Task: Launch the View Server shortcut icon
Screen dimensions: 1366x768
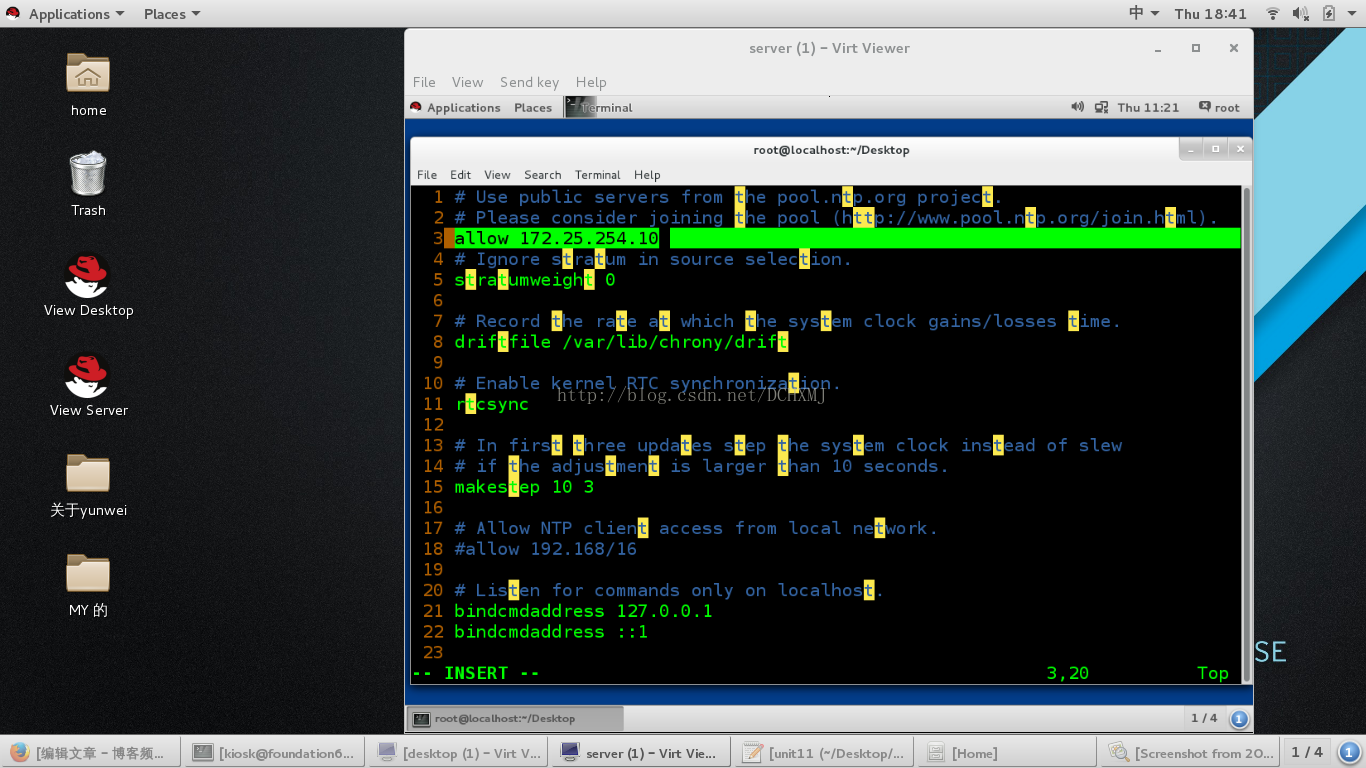Action: pyautogui.click(x=88, y=375)
